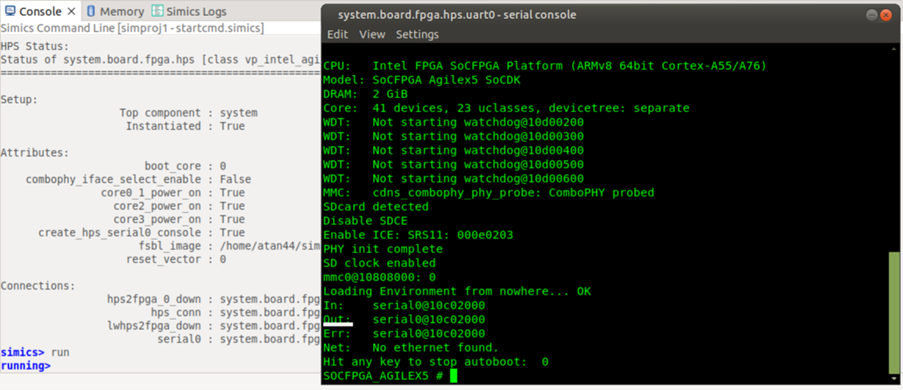The width and height of the screenshot is (903, 390).
Task: Click the serial console vertical scrollbar thumb
Action: 893,313
